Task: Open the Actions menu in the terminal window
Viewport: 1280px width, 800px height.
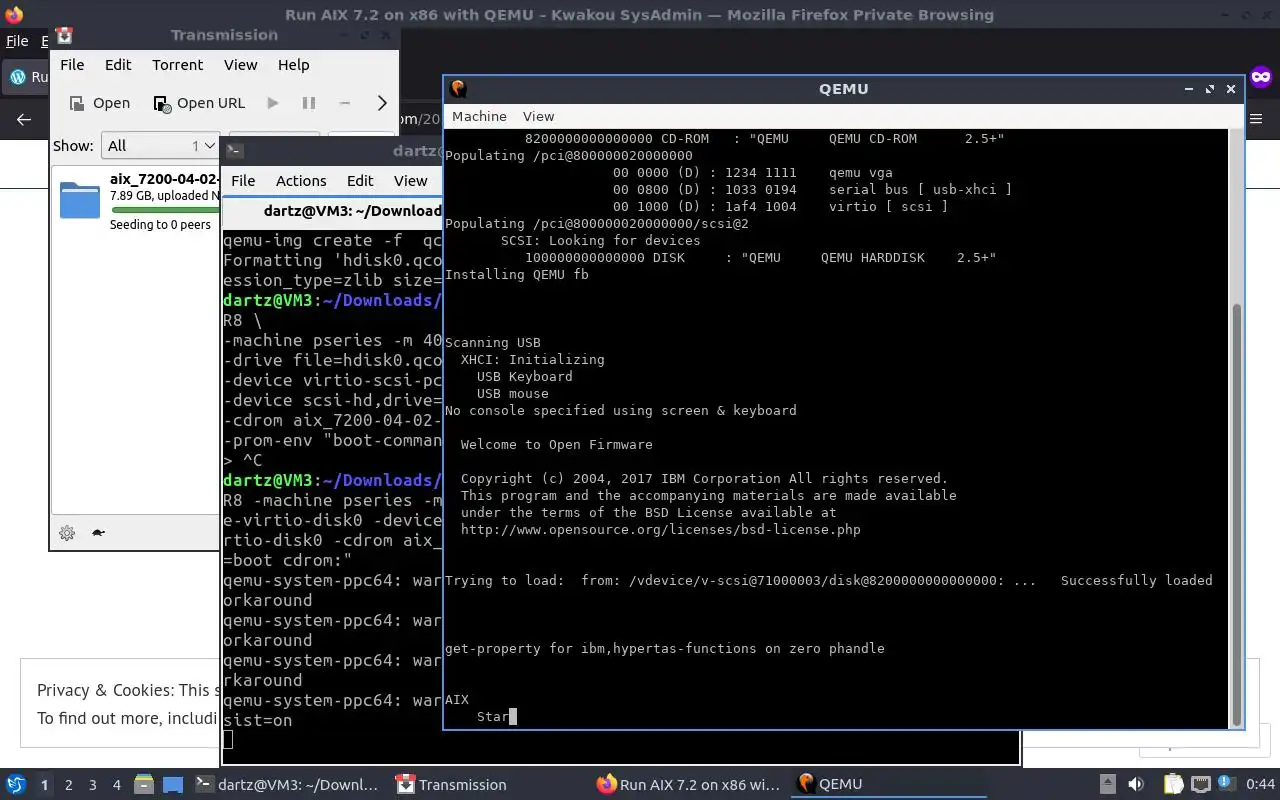Action: tap(301, 180)
